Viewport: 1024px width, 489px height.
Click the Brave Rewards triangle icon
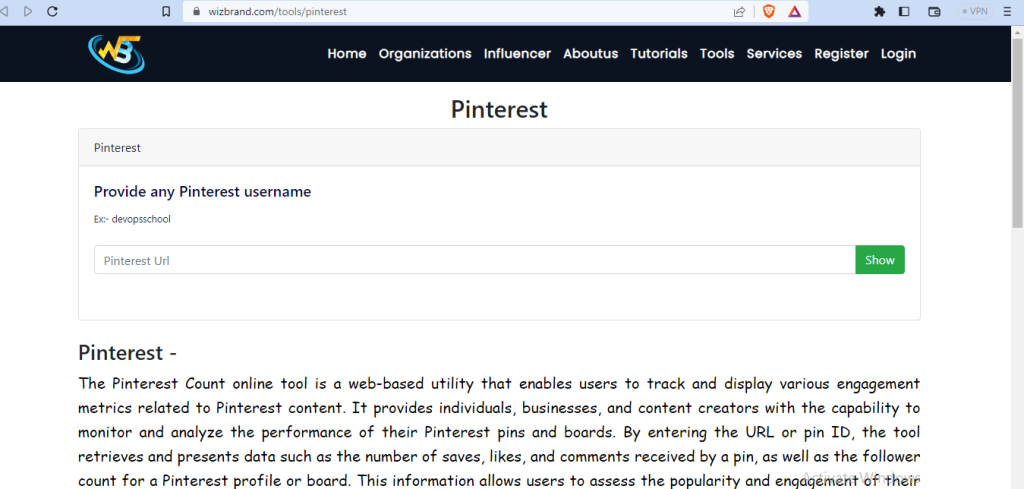click(794, 11)
